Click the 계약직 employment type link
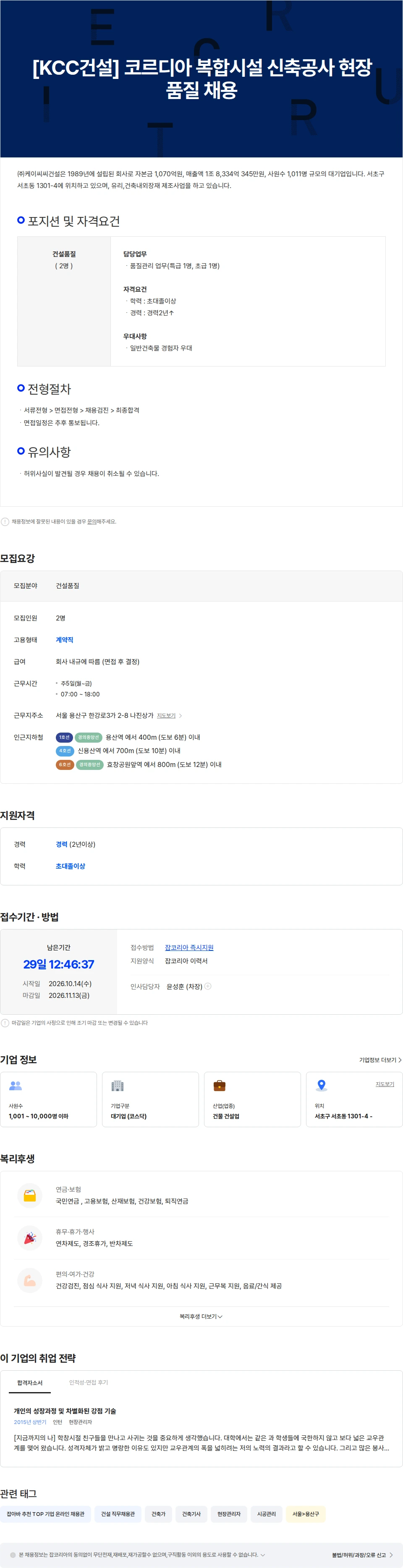The height and width of the screenshot is (1568, 403). pos(65,640)
